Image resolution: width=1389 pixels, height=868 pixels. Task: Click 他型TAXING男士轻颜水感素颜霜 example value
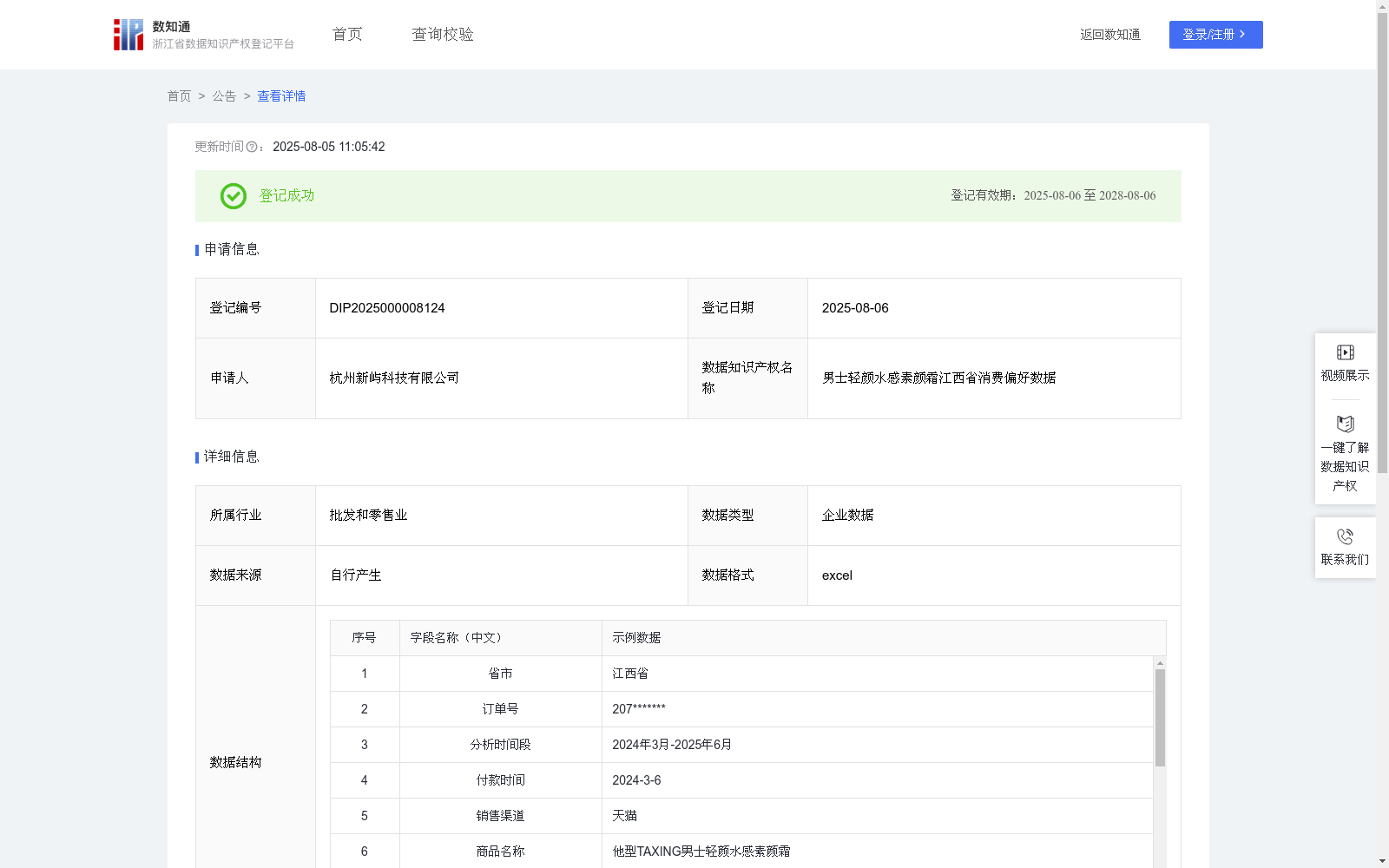[x=701, y=852]
